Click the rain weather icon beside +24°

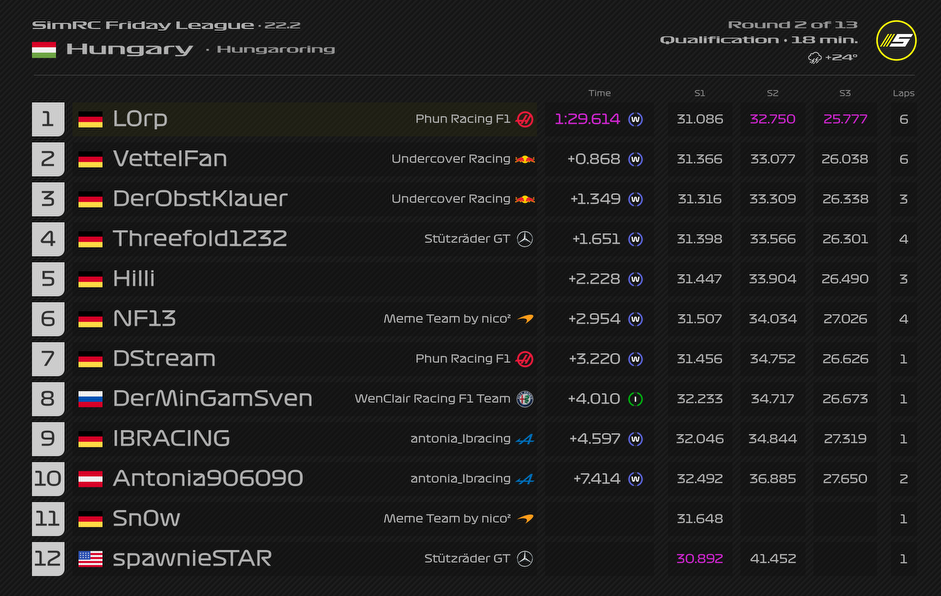click(x=815, y=58)
